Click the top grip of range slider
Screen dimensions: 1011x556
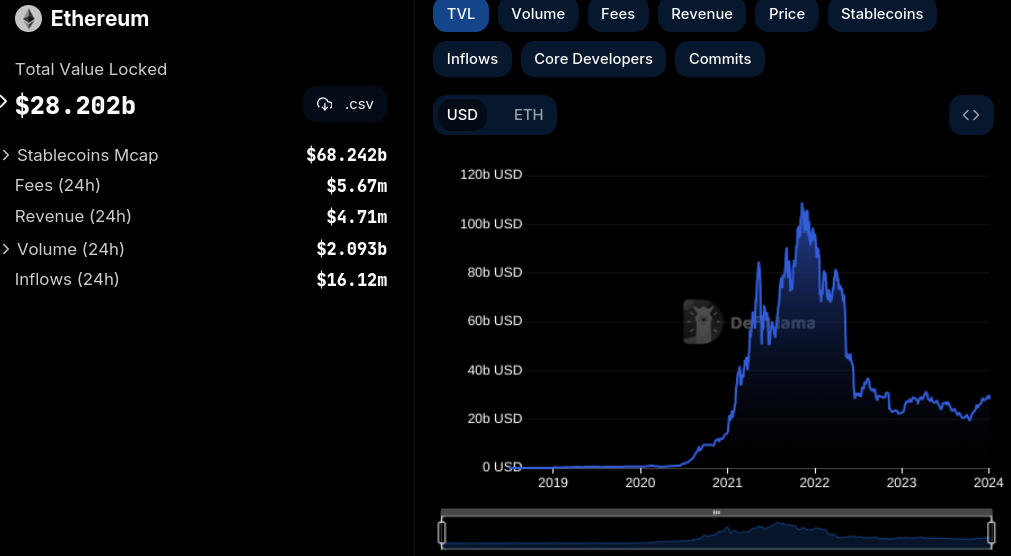point(716,513)
